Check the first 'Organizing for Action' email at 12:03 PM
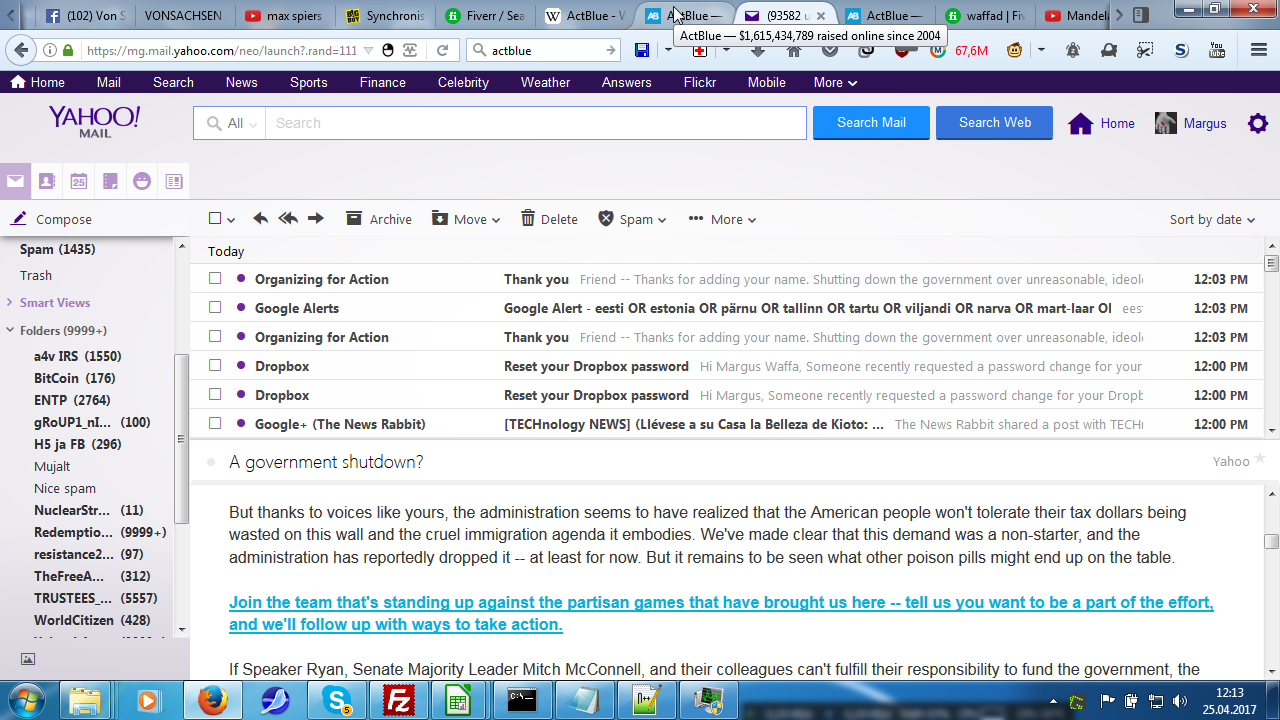The image size is (1280, 720). pyautogui.click(x=215, y=278)
